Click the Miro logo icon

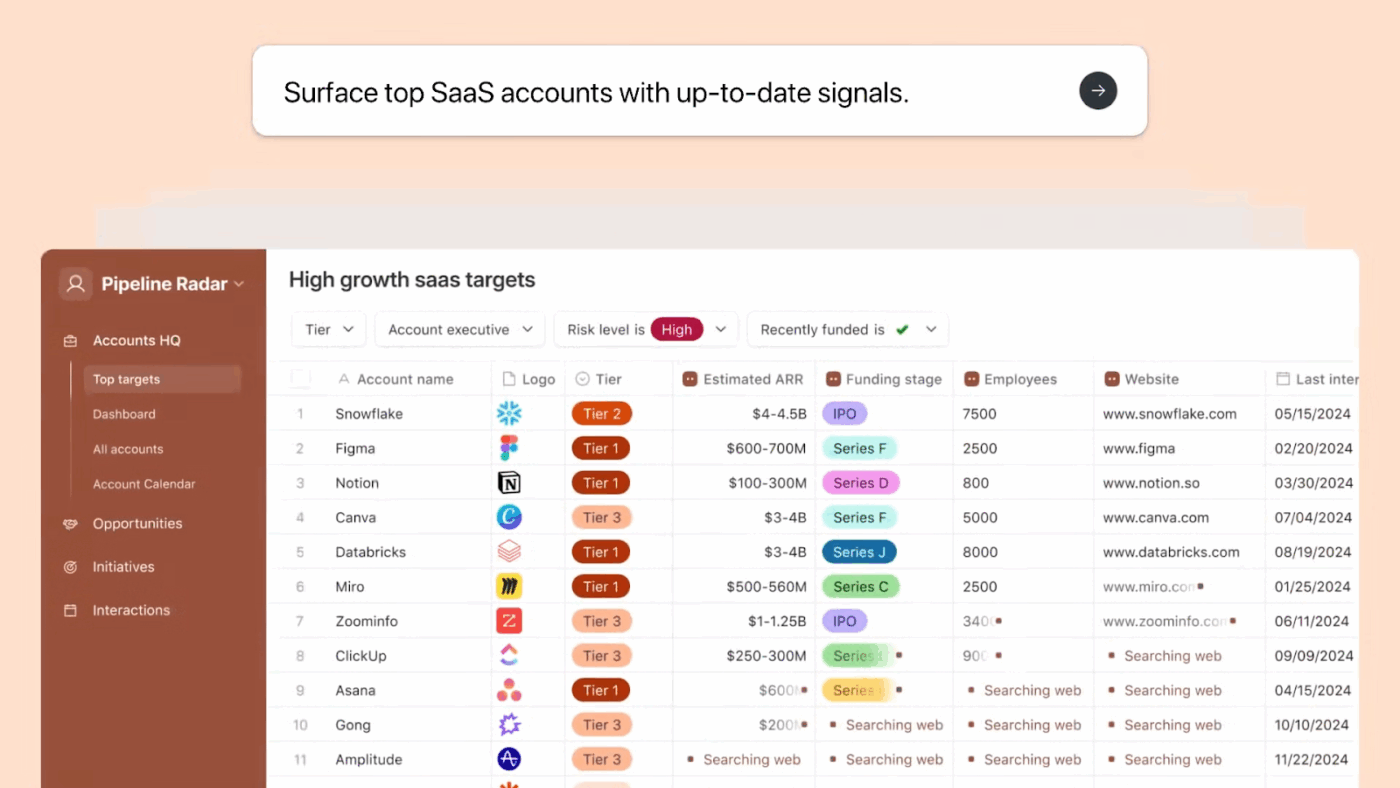tap(509, 586)
